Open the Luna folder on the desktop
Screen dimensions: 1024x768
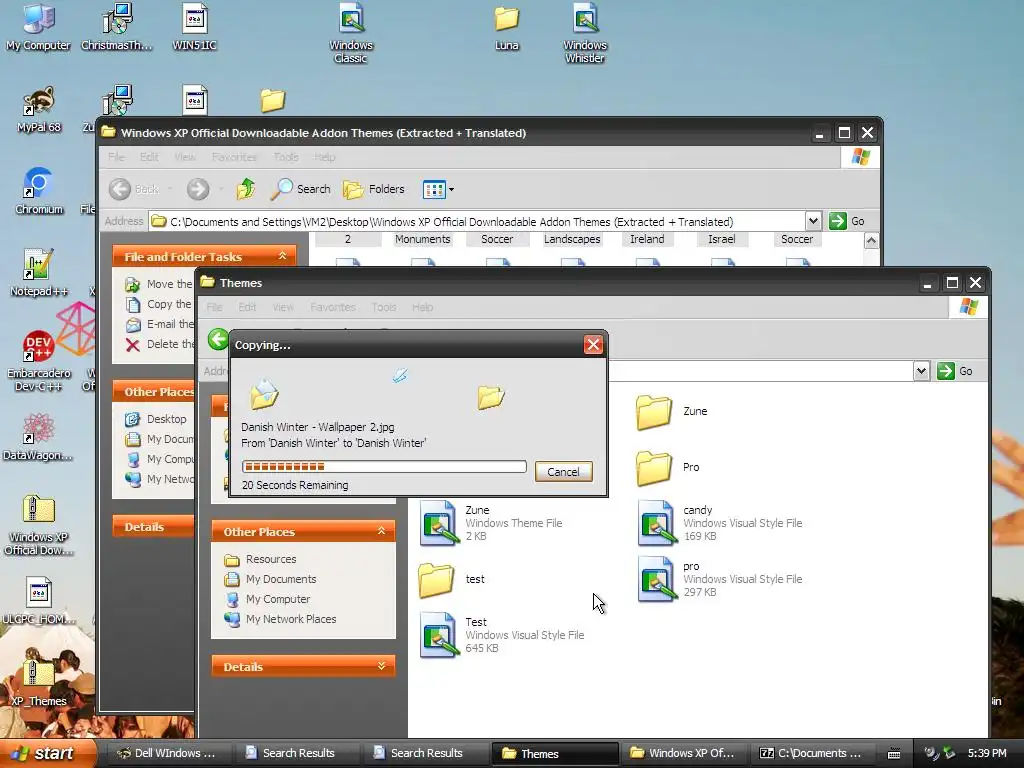[507, 27]
